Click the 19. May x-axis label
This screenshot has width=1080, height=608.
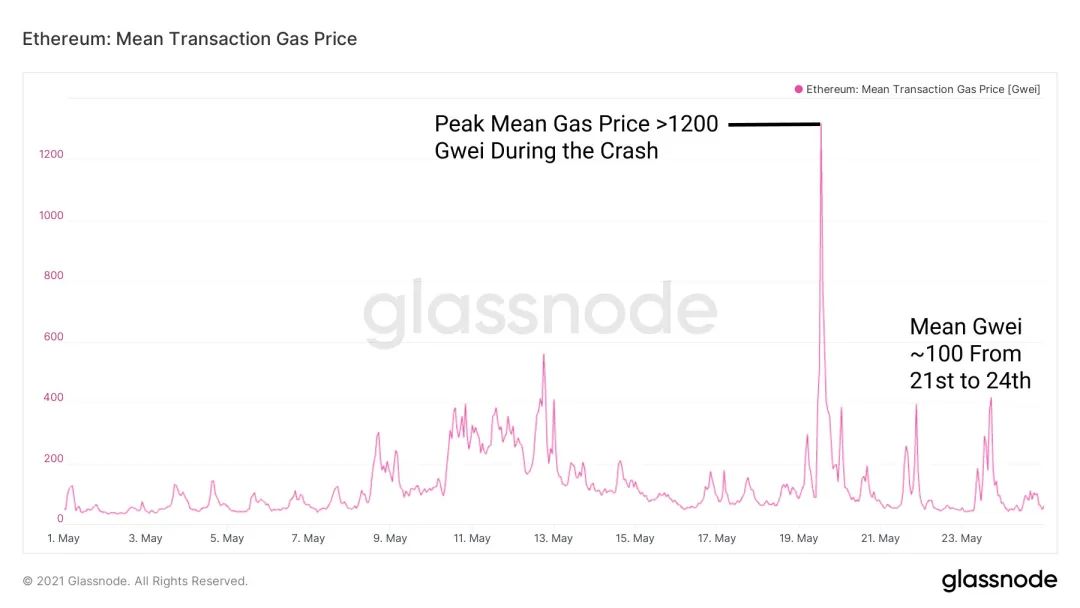pos(799,538)
